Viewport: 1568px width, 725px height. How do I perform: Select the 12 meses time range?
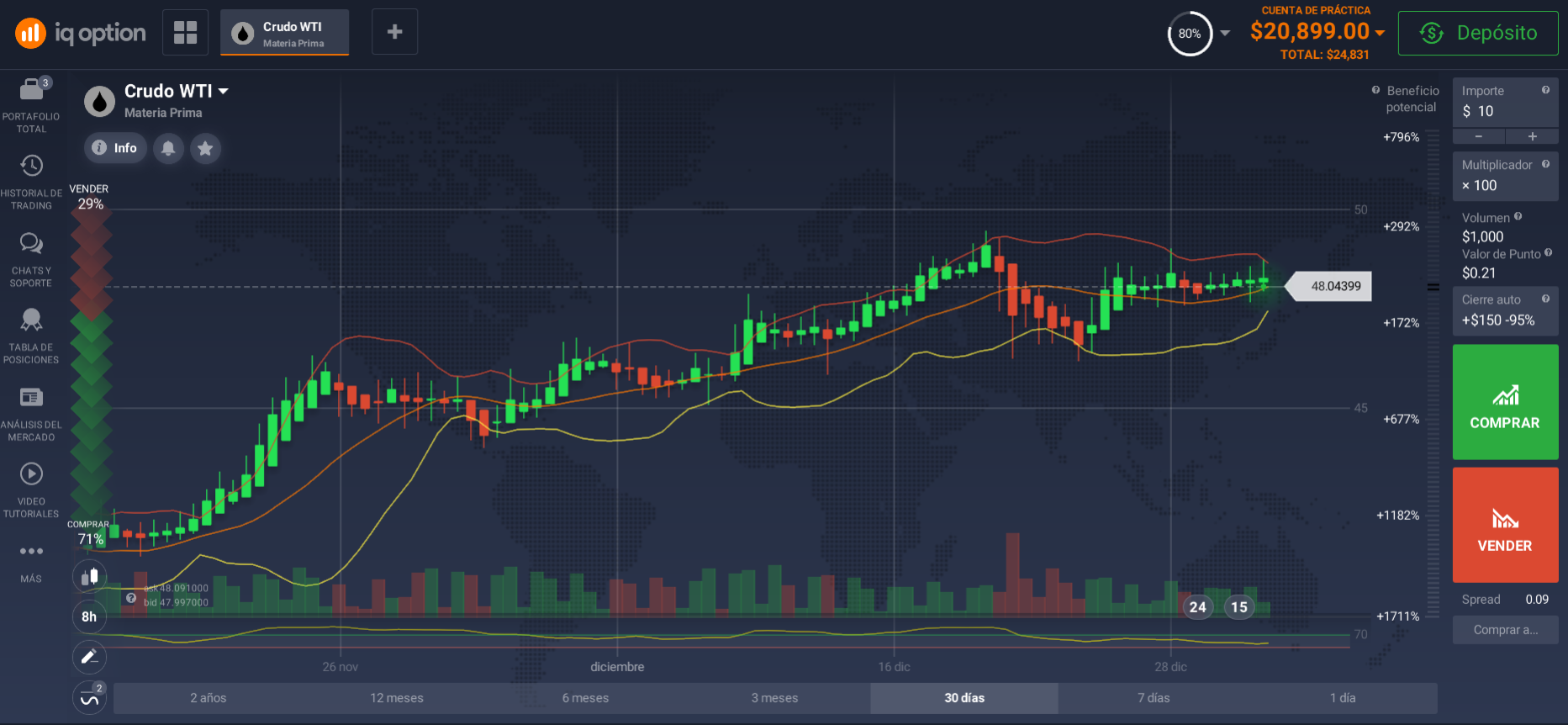pyautogui.click(x=397, y=698)
